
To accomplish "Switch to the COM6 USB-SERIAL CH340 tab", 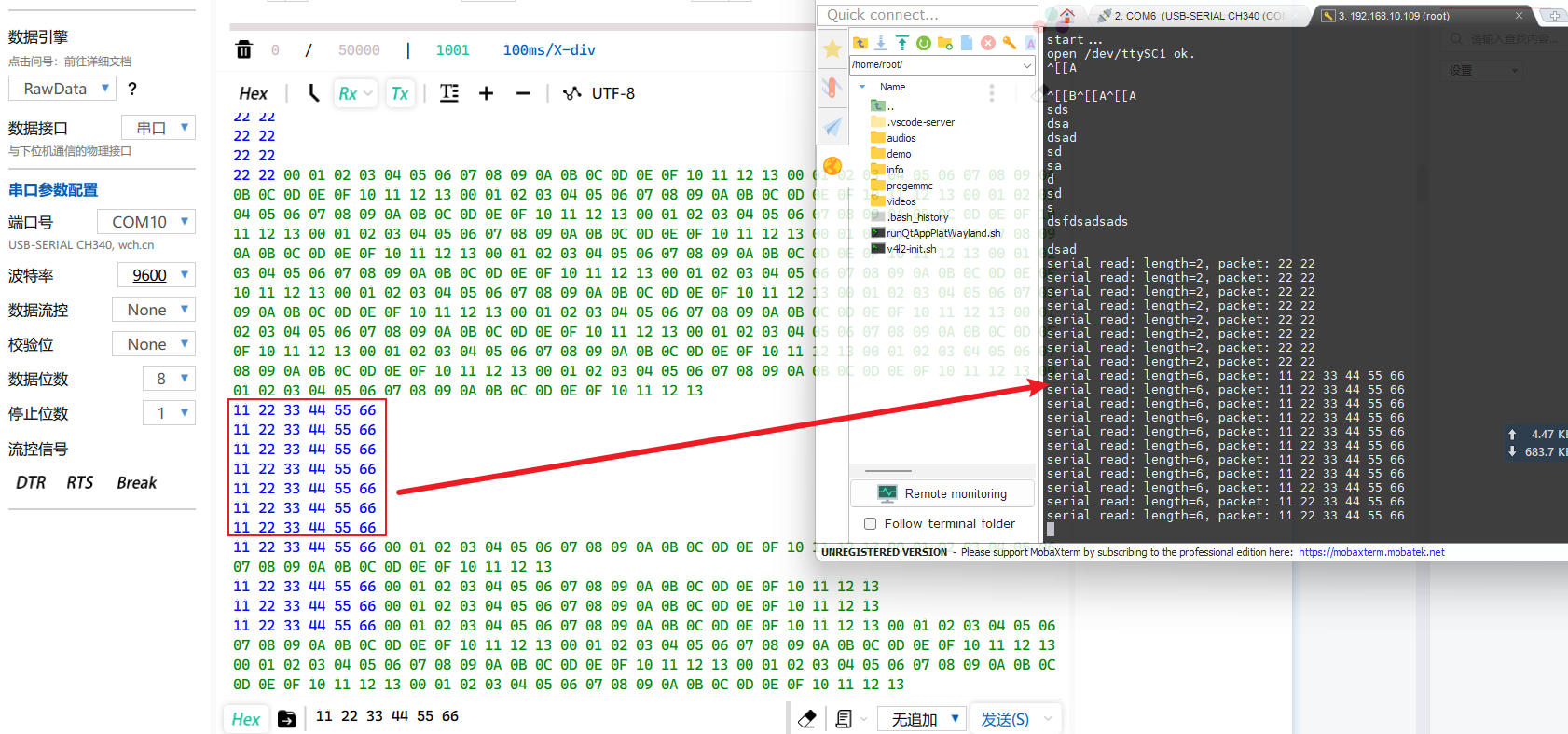I will pos(1198,16).
